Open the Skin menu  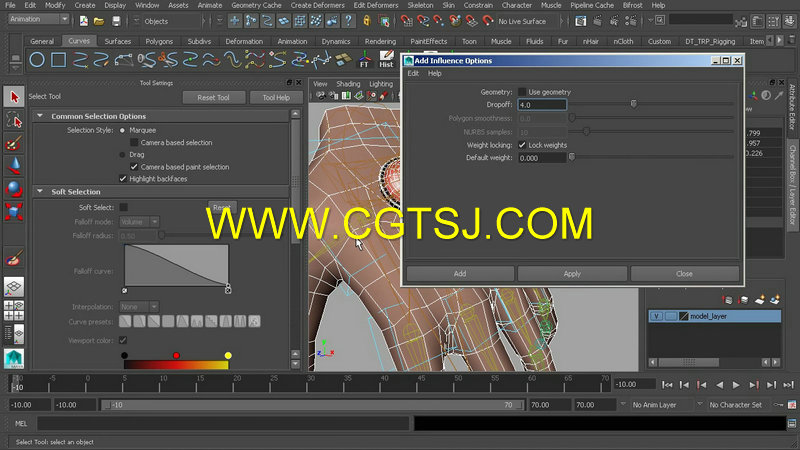(x=448, y=5)
